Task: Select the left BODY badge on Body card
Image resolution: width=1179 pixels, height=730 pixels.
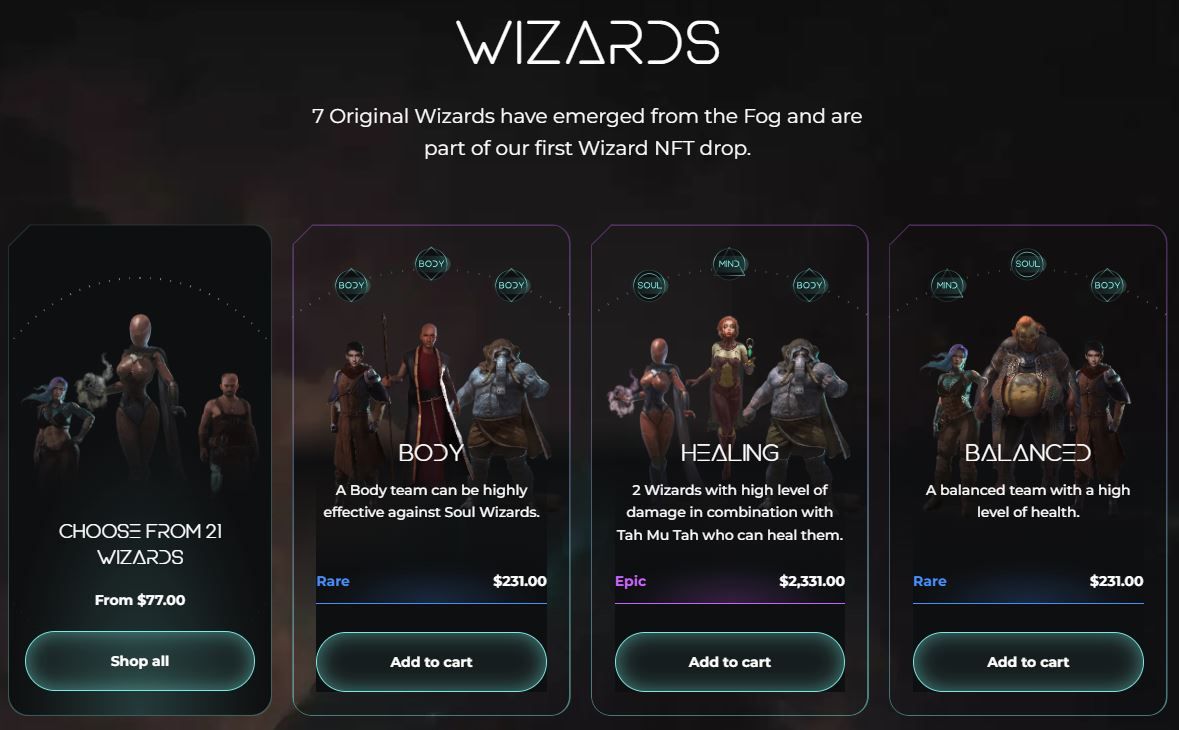Action: [351, 285]
